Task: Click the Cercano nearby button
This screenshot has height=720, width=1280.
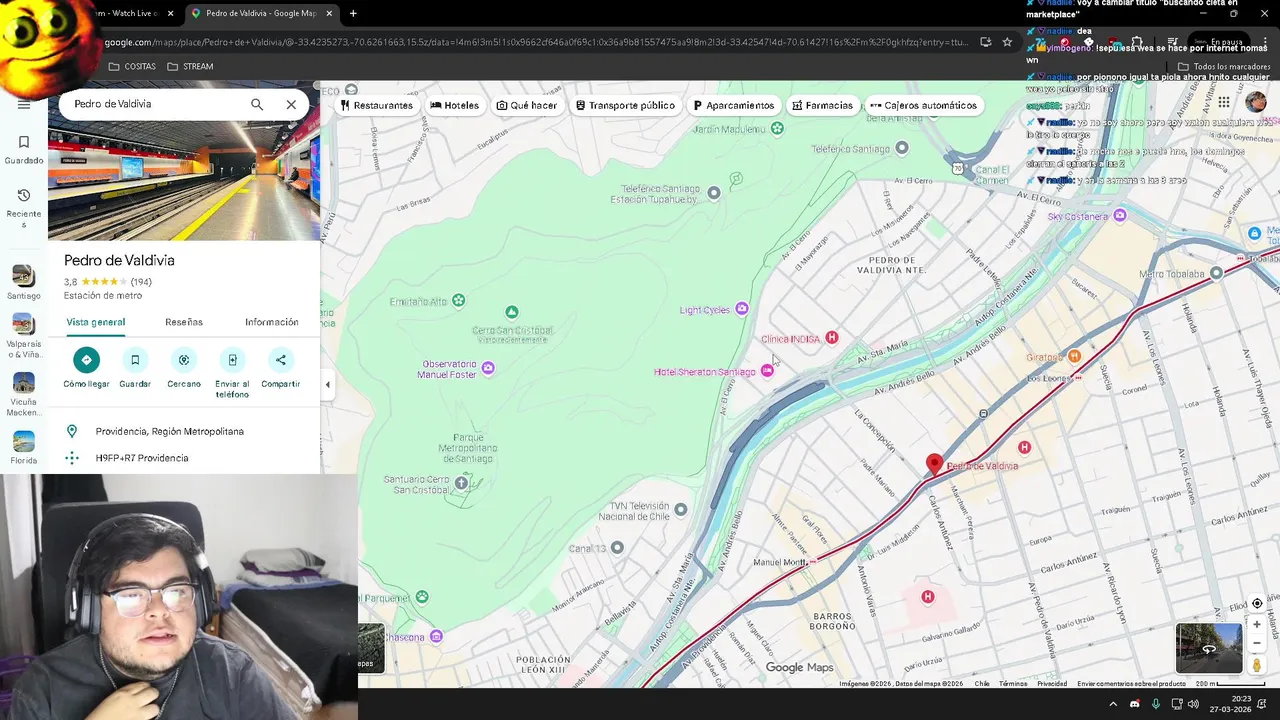Action: click(x=184, y=360)
